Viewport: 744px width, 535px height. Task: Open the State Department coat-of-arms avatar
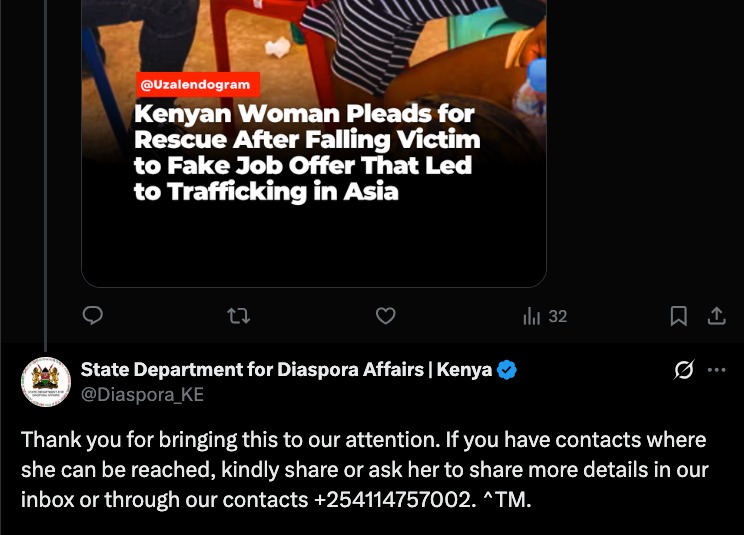(x=46, y=382)
